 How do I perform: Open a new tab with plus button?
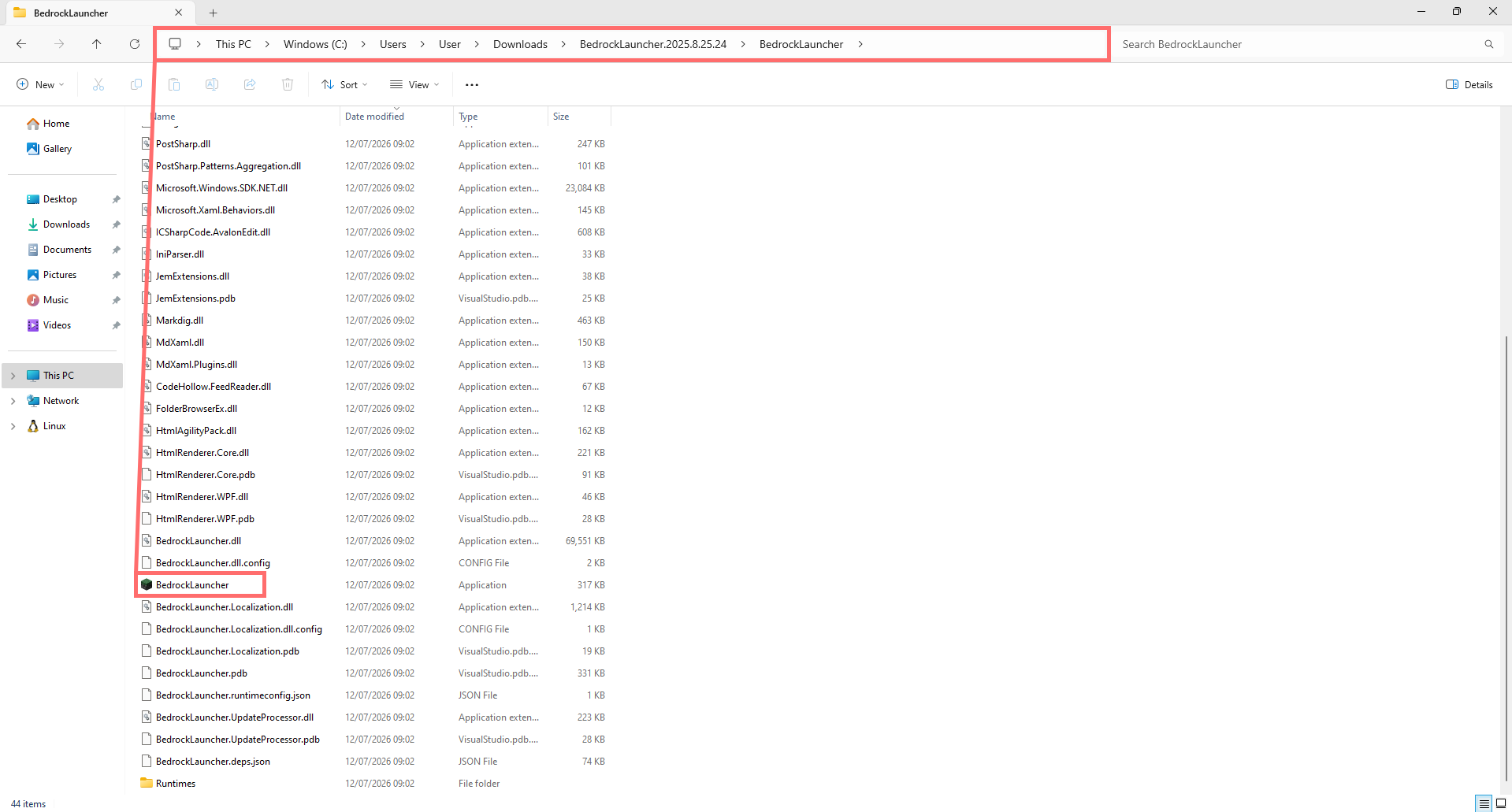coord(213,13)
